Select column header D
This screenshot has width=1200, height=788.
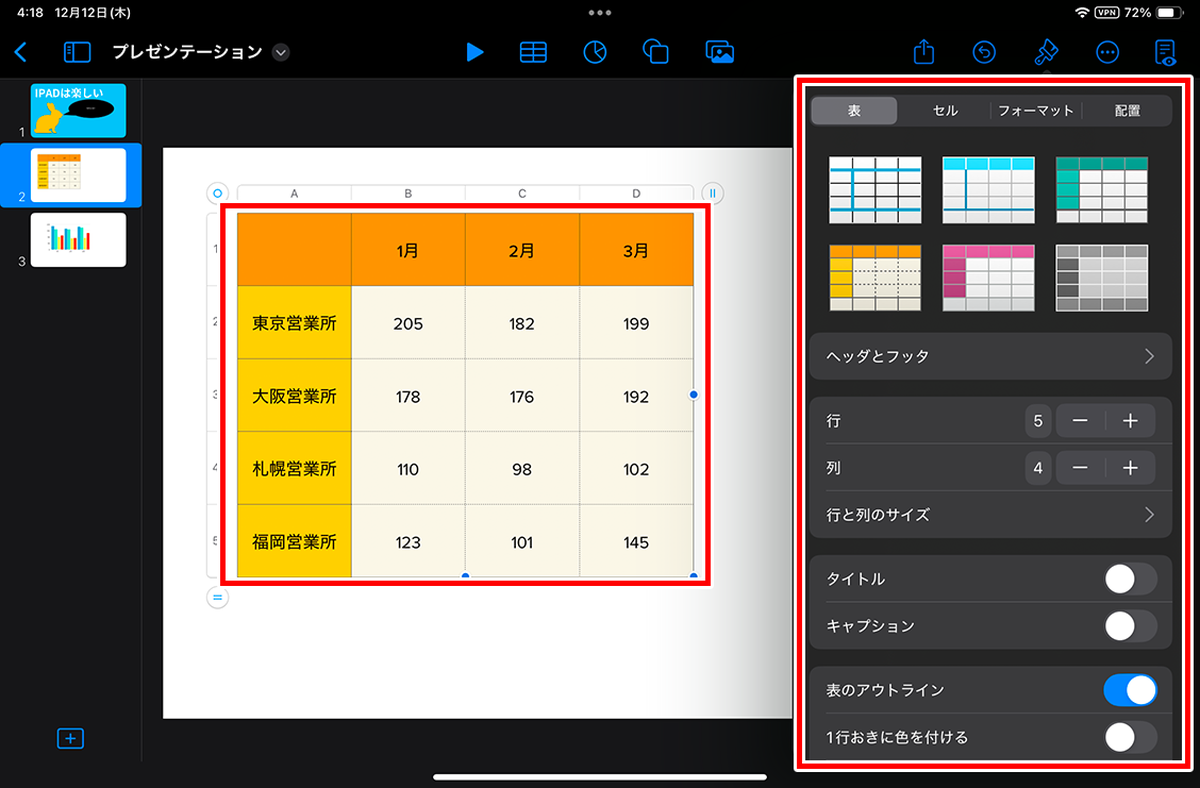[636, 194]
